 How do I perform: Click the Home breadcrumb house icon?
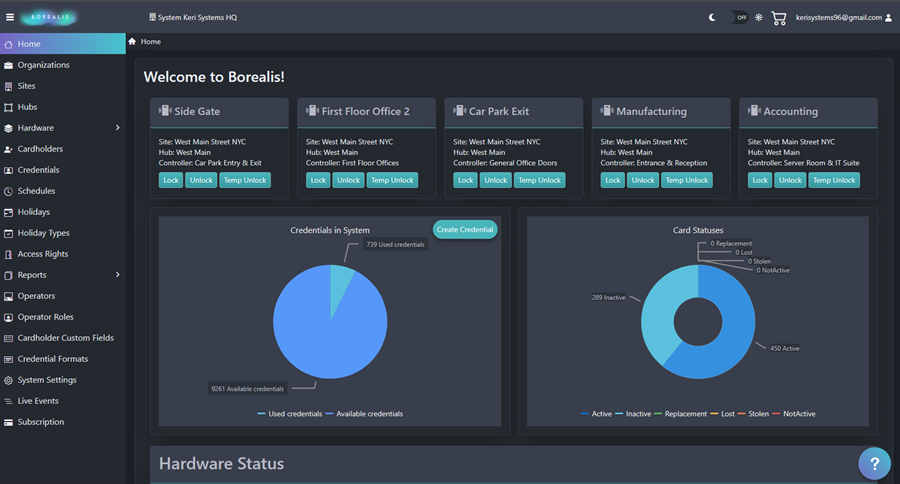132,41
